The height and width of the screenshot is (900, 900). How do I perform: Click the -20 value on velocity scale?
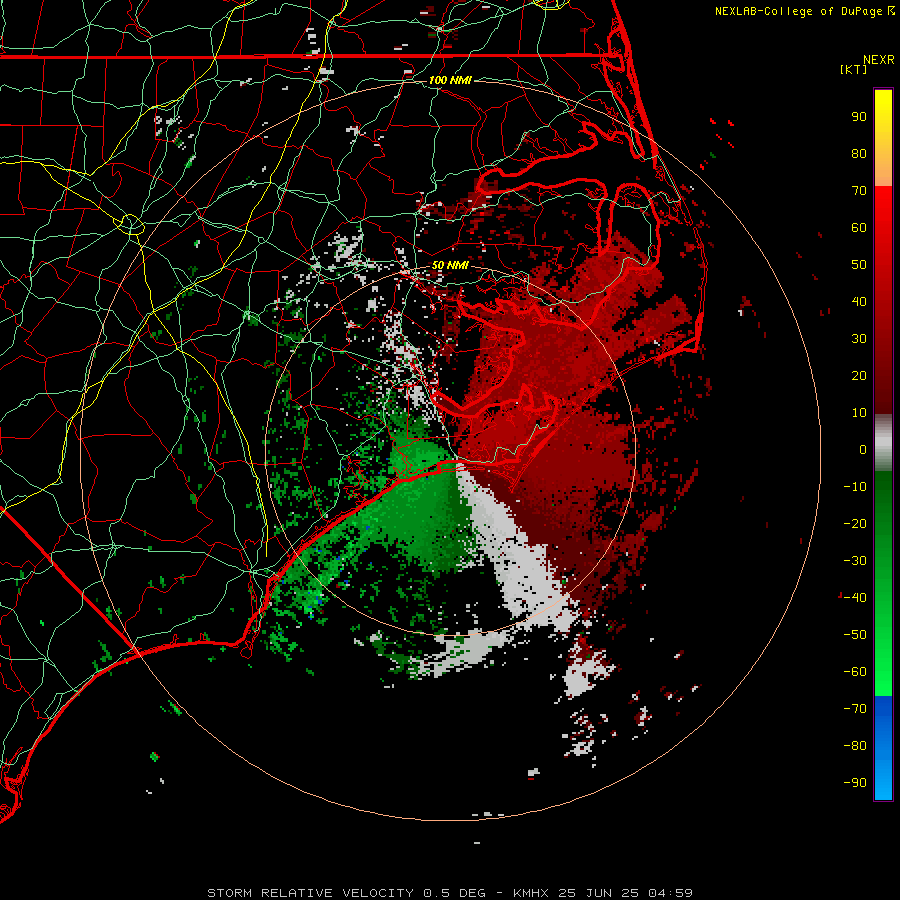click(x=855, y=523)
